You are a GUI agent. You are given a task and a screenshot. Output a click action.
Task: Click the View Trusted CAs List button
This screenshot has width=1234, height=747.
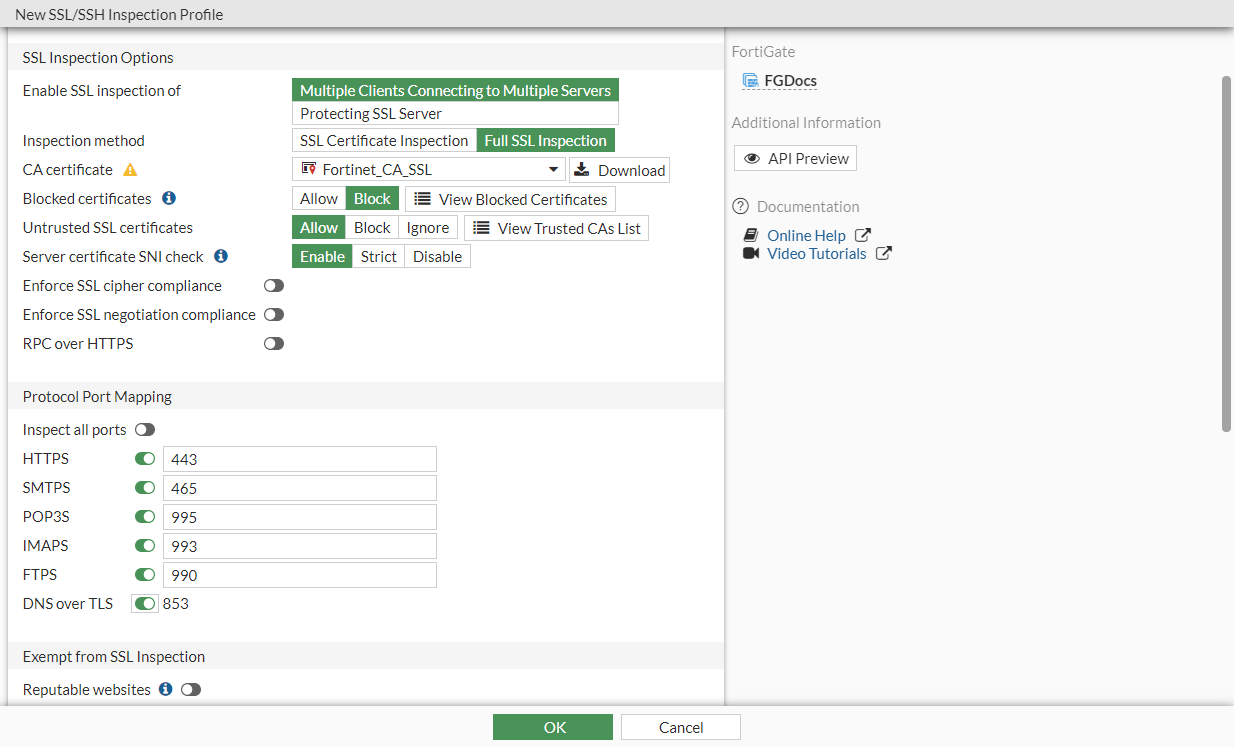coord(556,228)
